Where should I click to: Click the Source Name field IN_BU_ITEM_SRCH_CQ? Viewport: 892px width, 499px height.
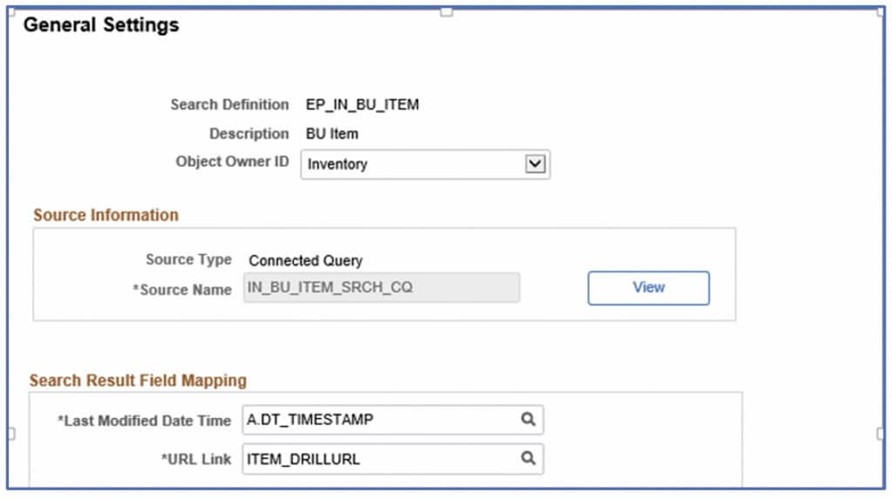pyautogui.click(x=381, y=288)
